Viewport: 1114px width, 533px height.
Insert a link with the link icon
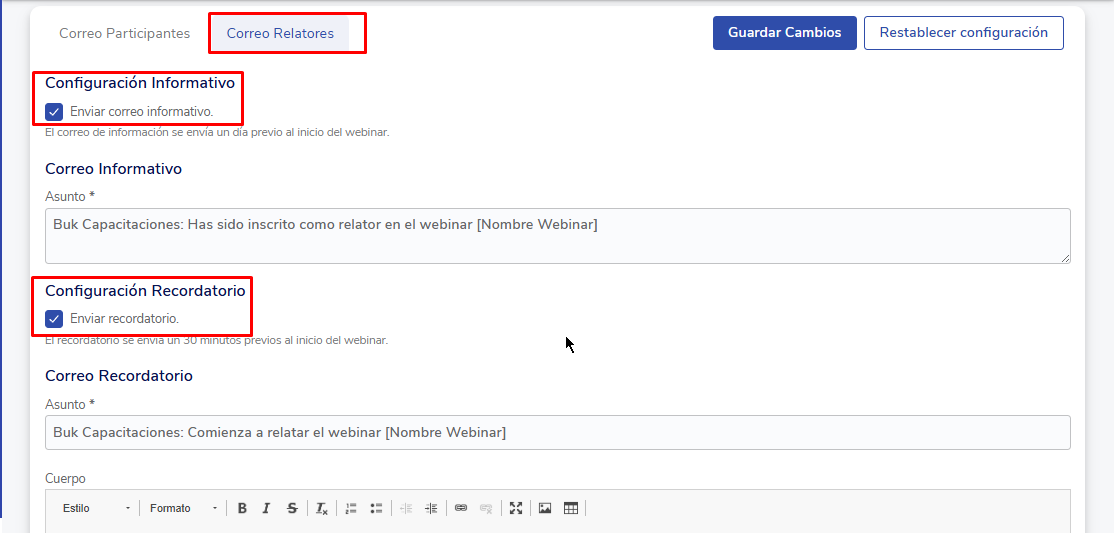coord(461,508)
